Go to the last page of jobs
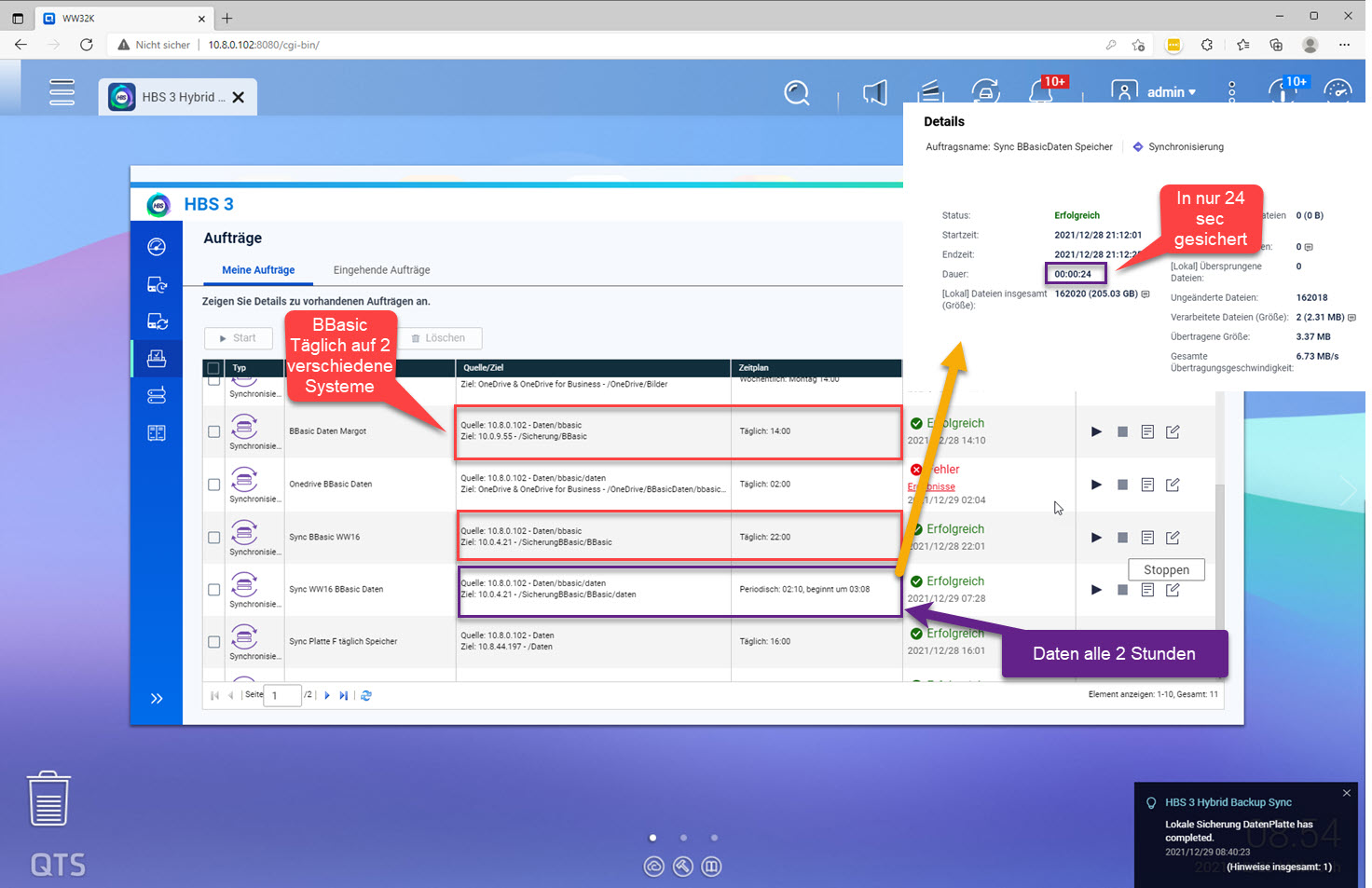 343,695
